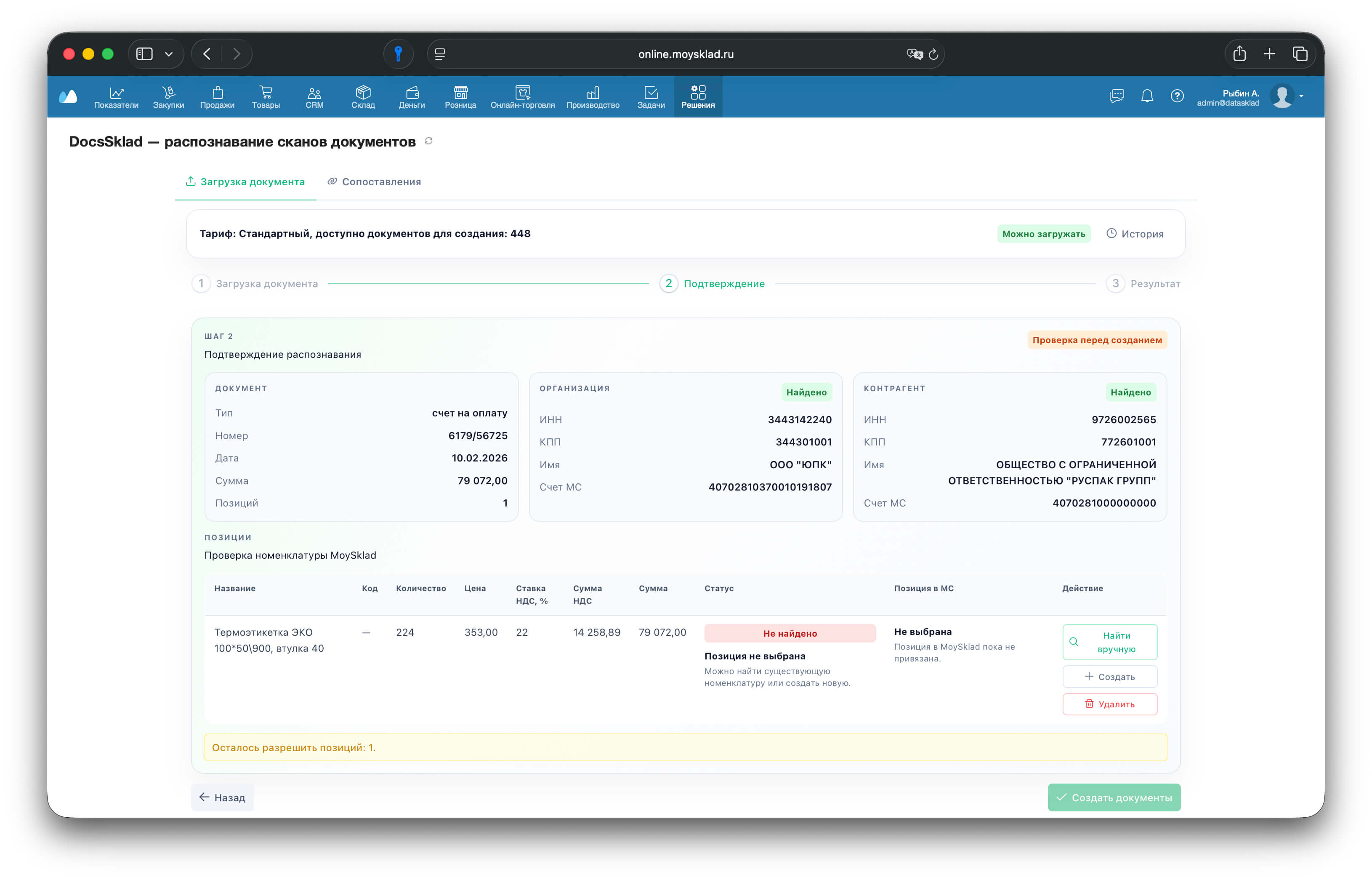Go forward in browser history
The width and height of the screenshot is (1372, 880).
click(237, 54)
